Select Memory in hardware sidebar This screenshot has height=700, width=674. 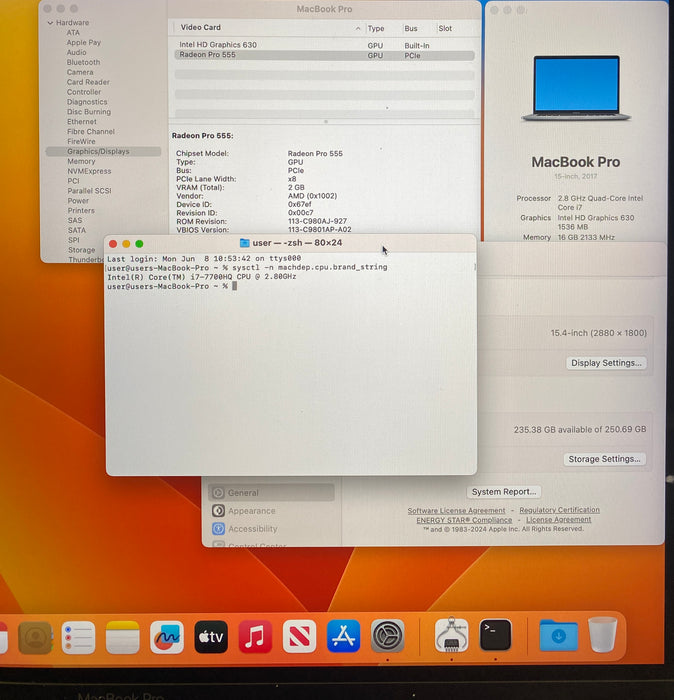(81, 161)
